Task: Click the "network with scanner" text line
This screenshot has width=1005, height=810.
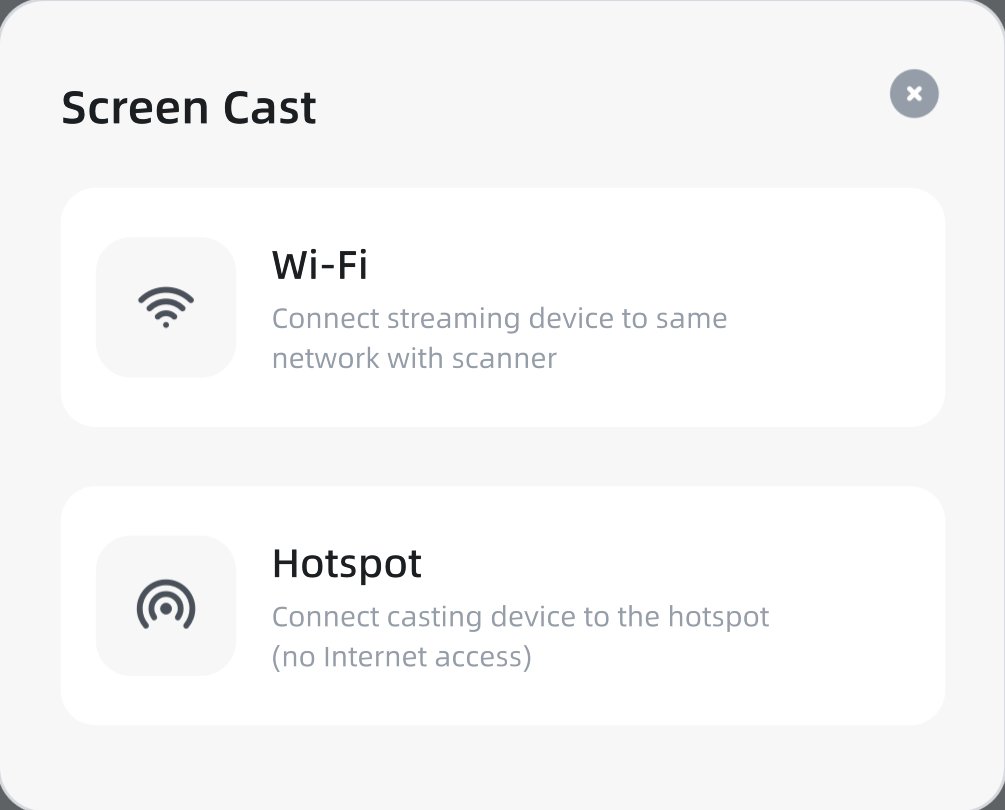Action: (414, 359)
